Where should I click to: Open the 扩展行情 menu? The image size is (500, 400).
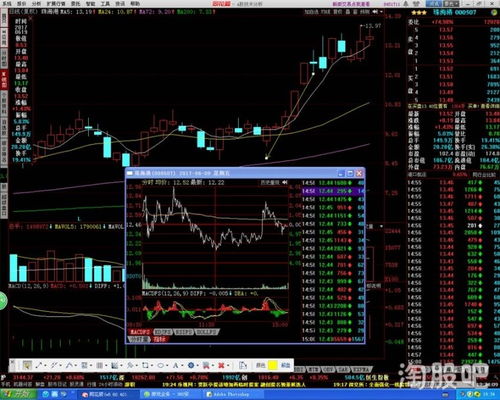(x=56, y=4)
